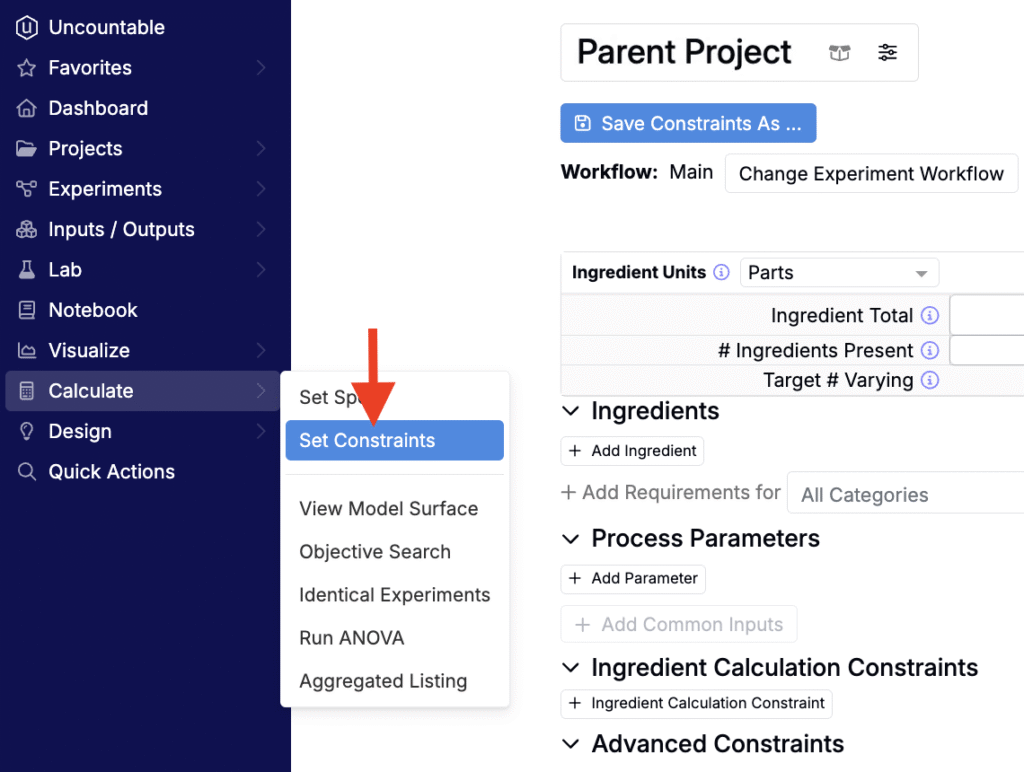Select Run ANOVA menu entry

(352, 638)
